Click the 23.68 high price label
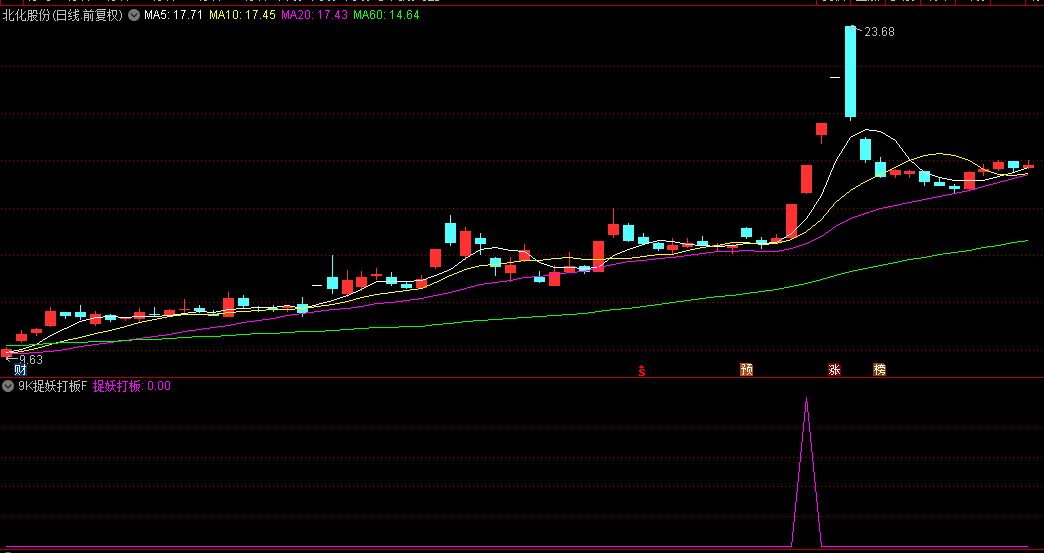This screenshot has height=553, width=1044. (879, 31)
